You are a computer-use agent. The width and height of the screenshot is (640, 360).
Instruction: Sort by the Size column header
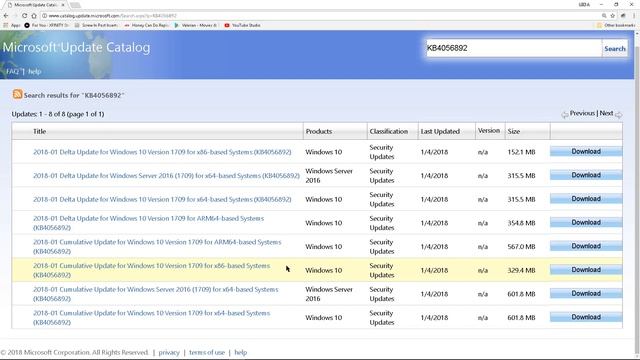pyautogui.click(x=513, y=131)
